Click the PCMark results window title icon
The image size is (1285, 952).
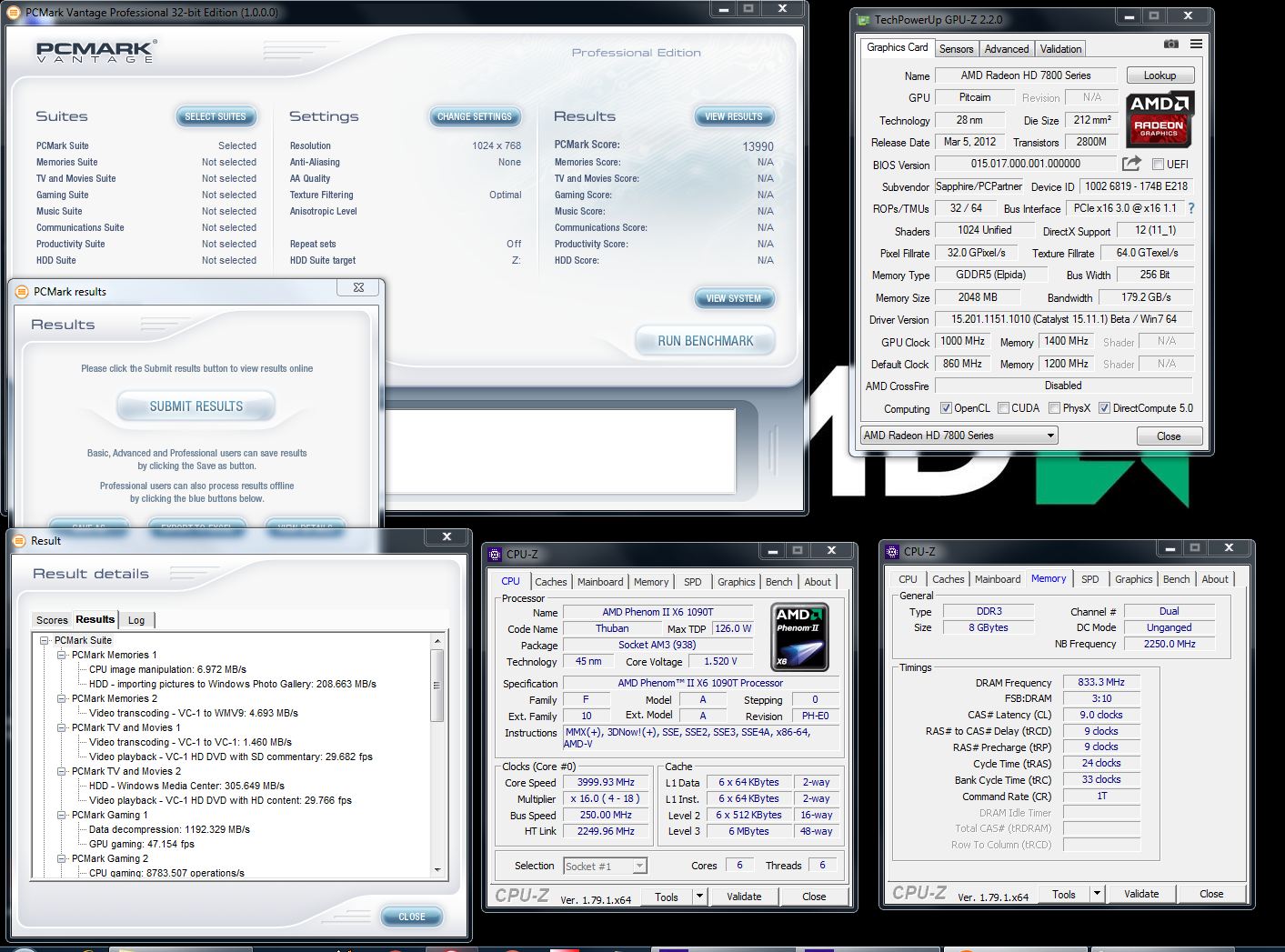[22, 292]
